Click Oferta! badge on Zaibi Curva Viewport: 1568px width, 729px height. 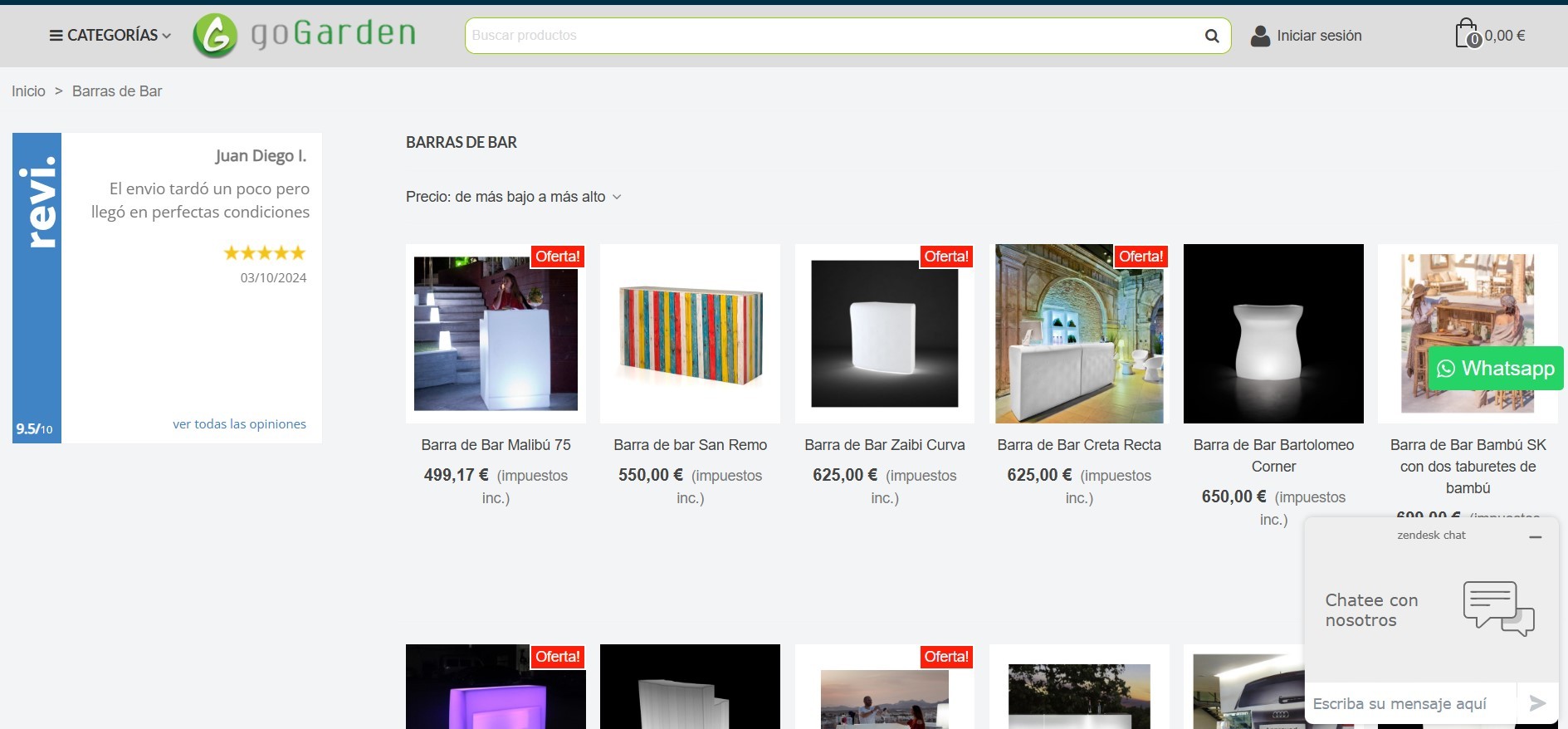946,257
